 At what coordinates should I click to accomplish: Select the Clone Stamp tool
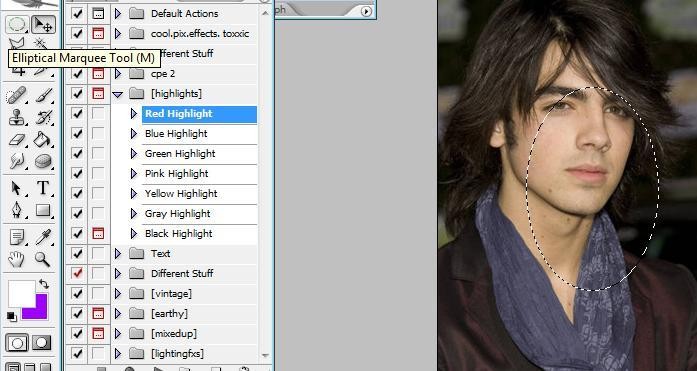[16, 117]
